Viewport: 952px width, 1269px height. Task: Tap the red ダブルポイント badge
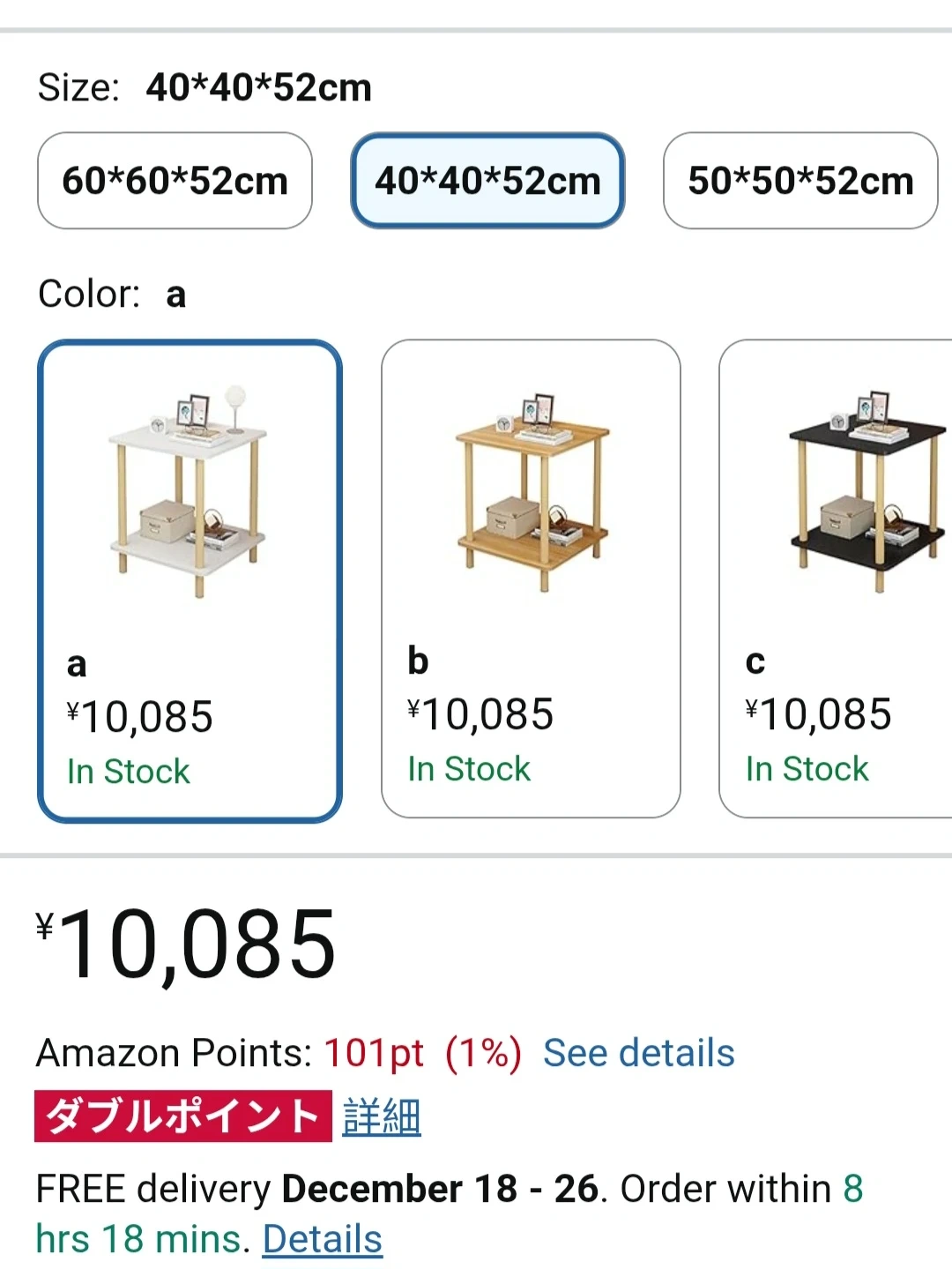tap(182, 1116)
